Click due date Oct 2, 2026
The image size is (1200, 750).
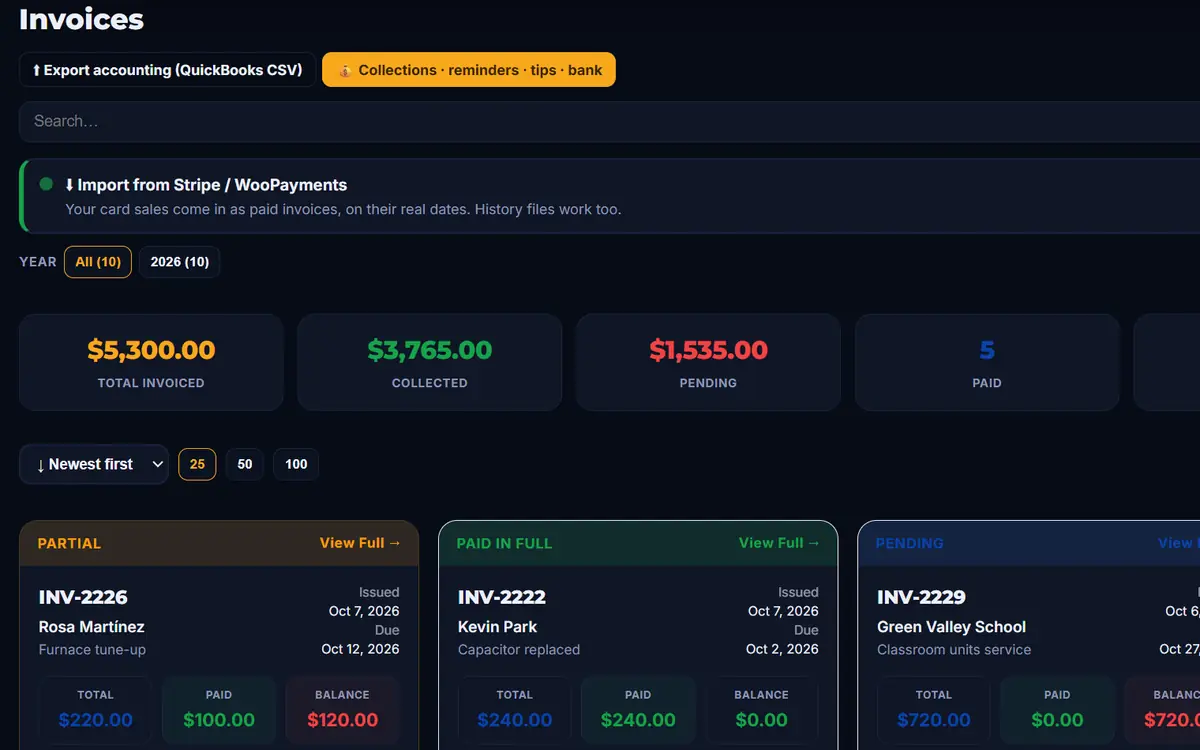coord(782,649)
